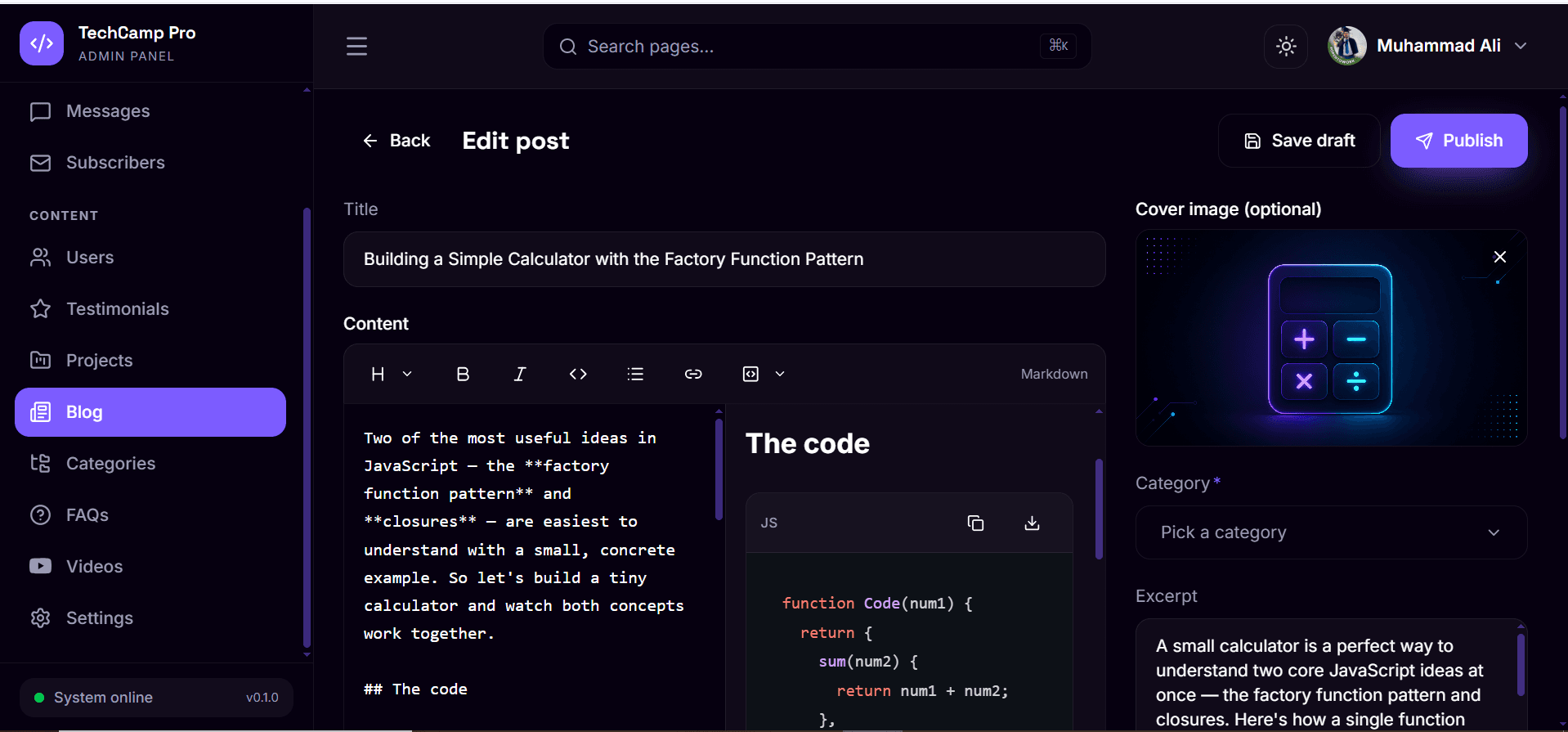This screenshot has height=732, width=1568.
Task: Go Back to posts list
Action: [x=396, y=141]
